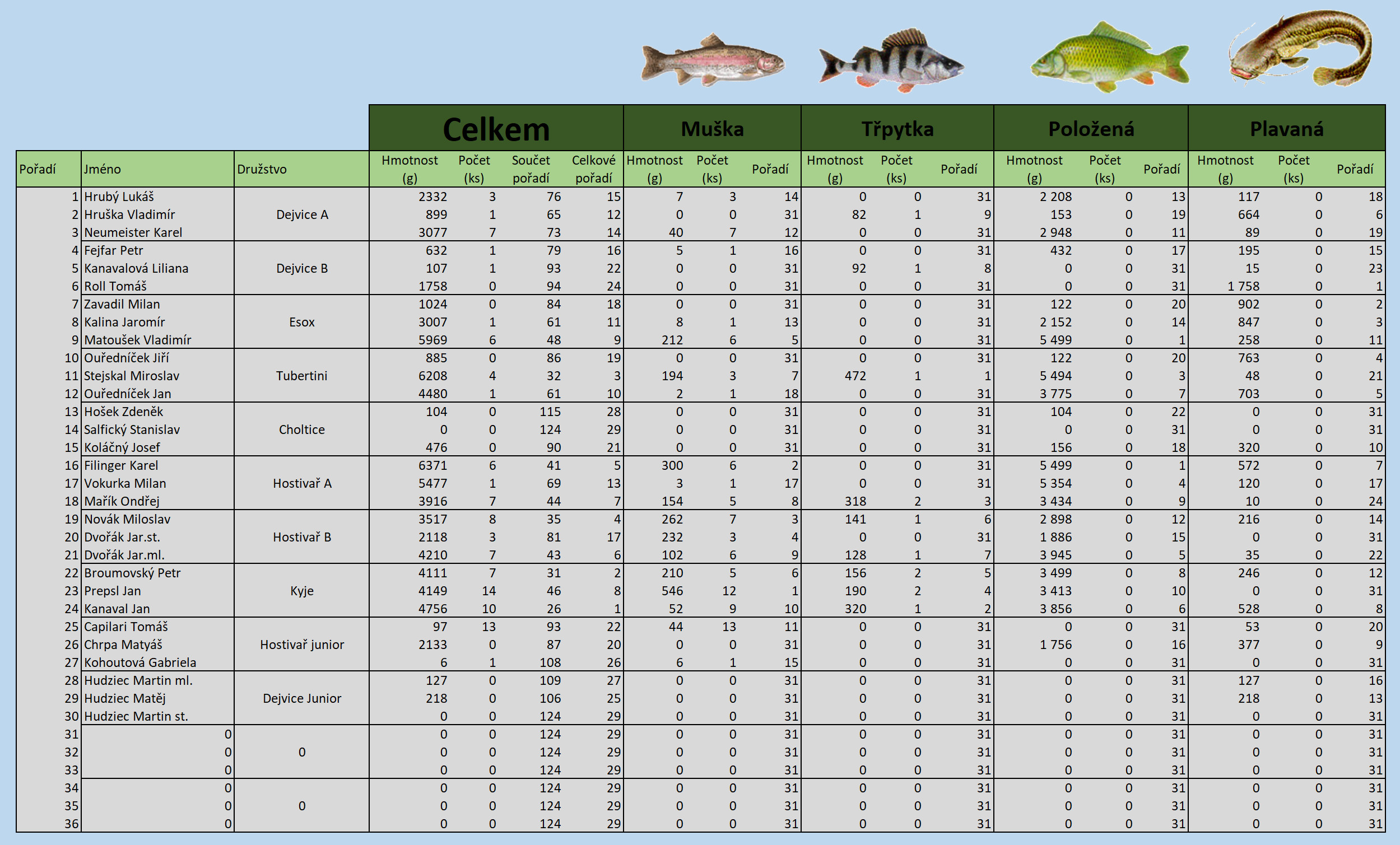
Task: Select Plavaná weight 1 758 for Roll Tomáš
Action: 1243,286
